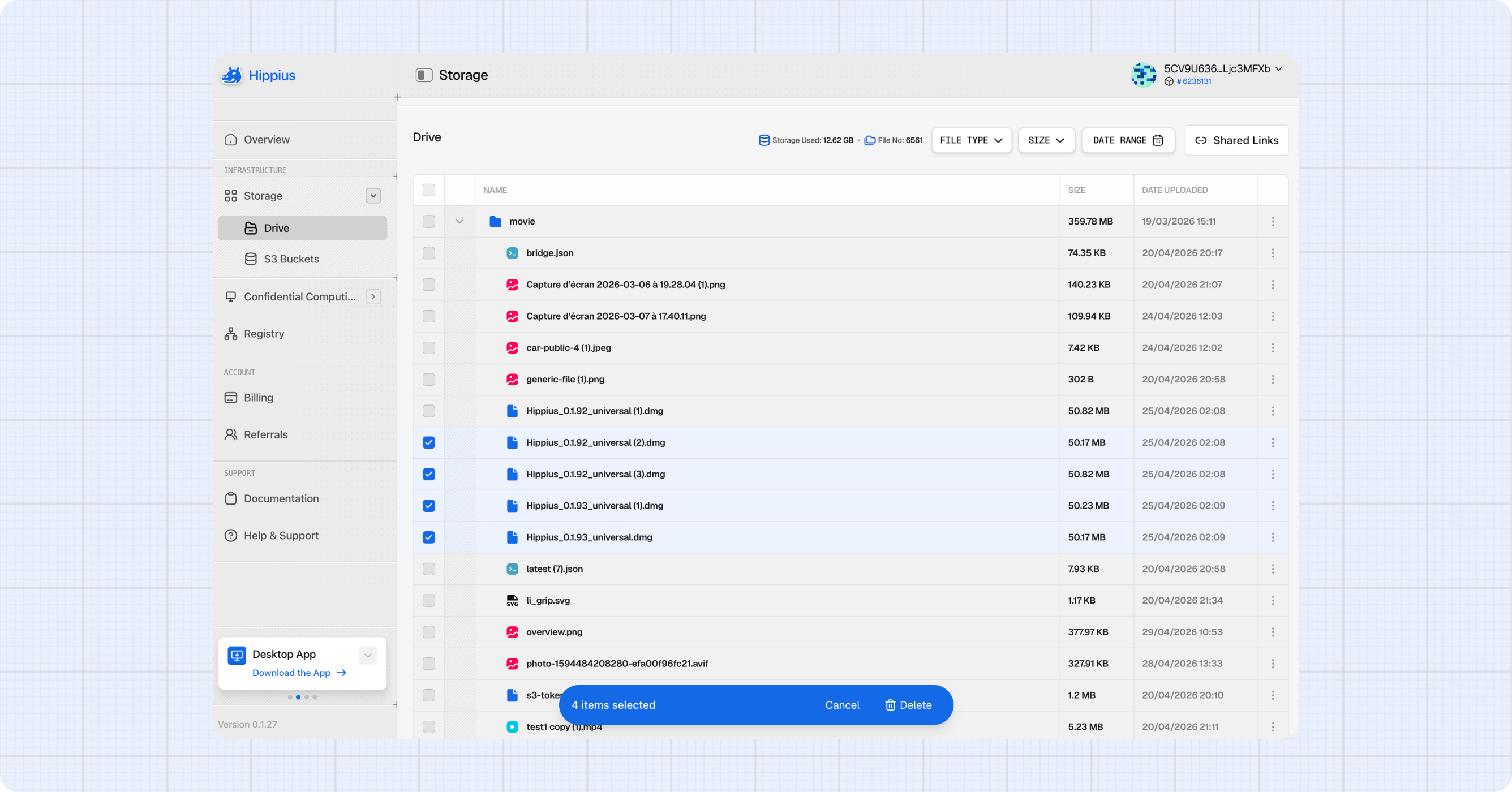
Task: Open row actions for car-public-4 (1).jpeg
Action: tap(1273, 348)
